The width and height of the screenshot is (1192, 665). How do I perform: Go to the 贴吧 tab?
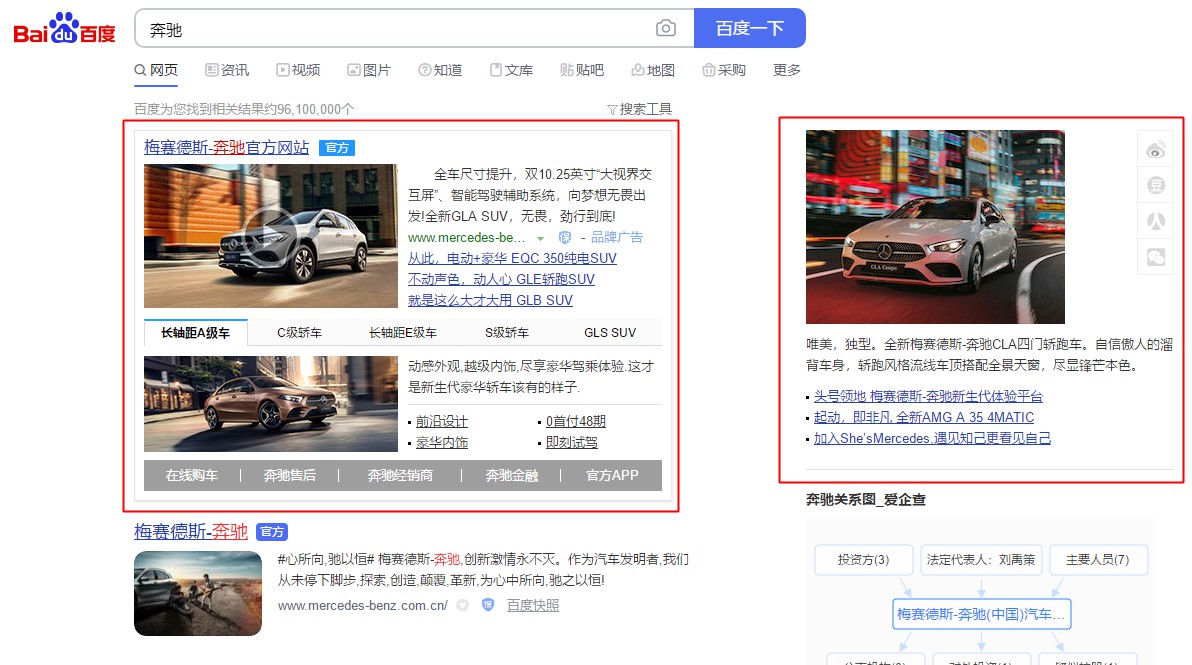pyautogui.click(x=582, y=70)
